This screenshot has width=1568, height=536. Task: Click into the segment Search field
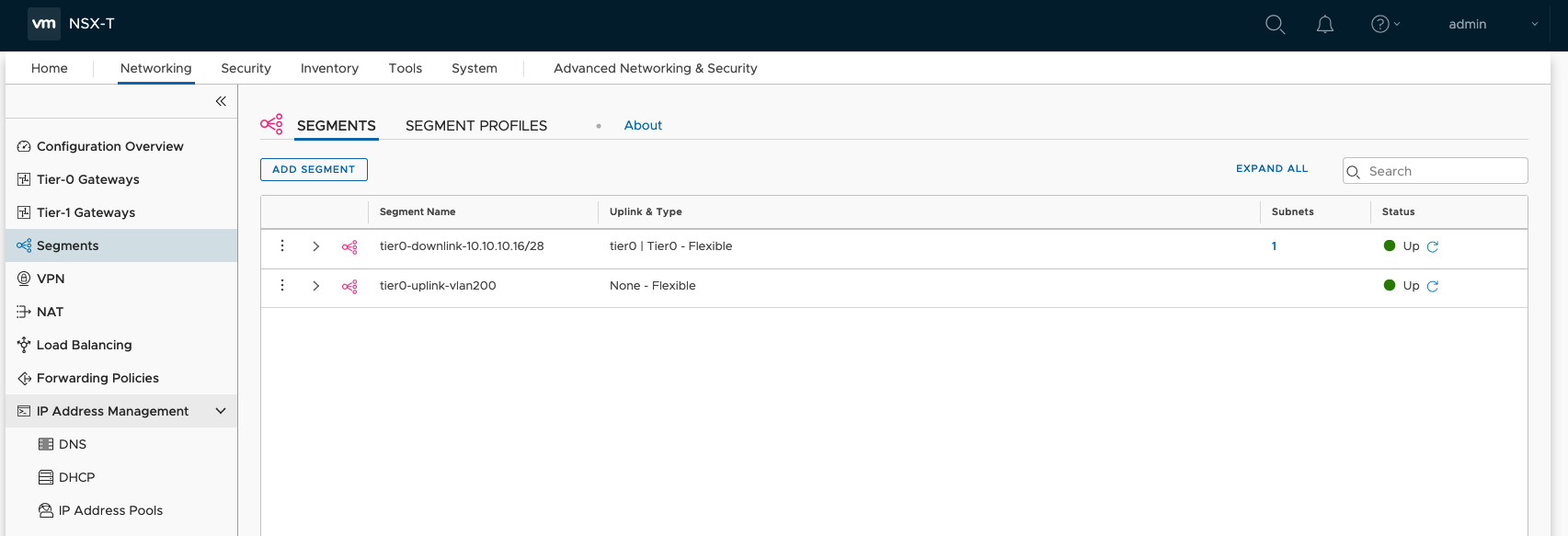coord(1444,171)
